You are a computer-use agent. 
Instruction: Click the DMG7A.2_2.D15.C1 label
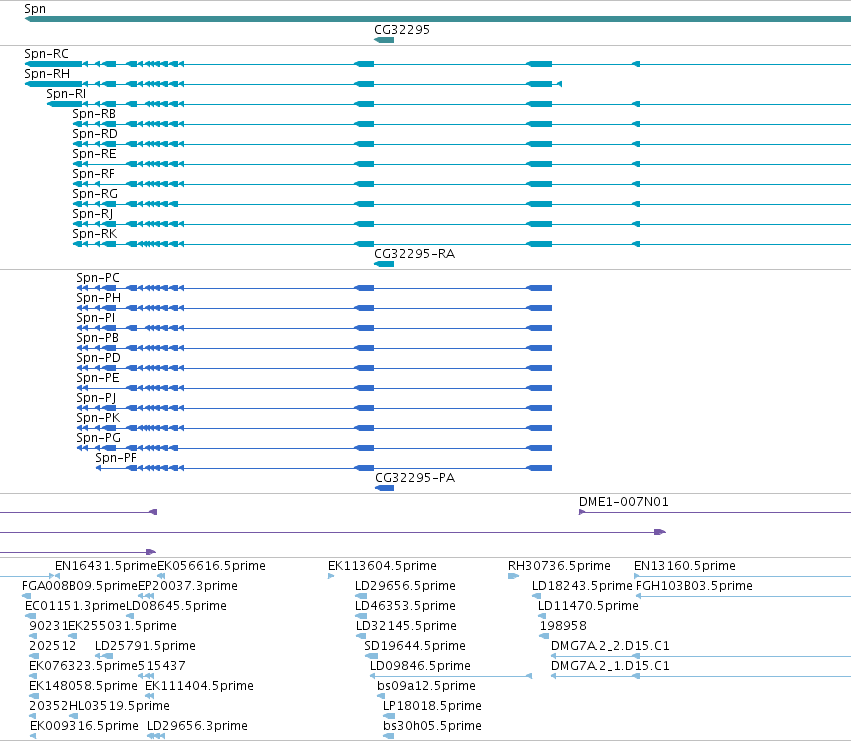[x=610, y=646]
